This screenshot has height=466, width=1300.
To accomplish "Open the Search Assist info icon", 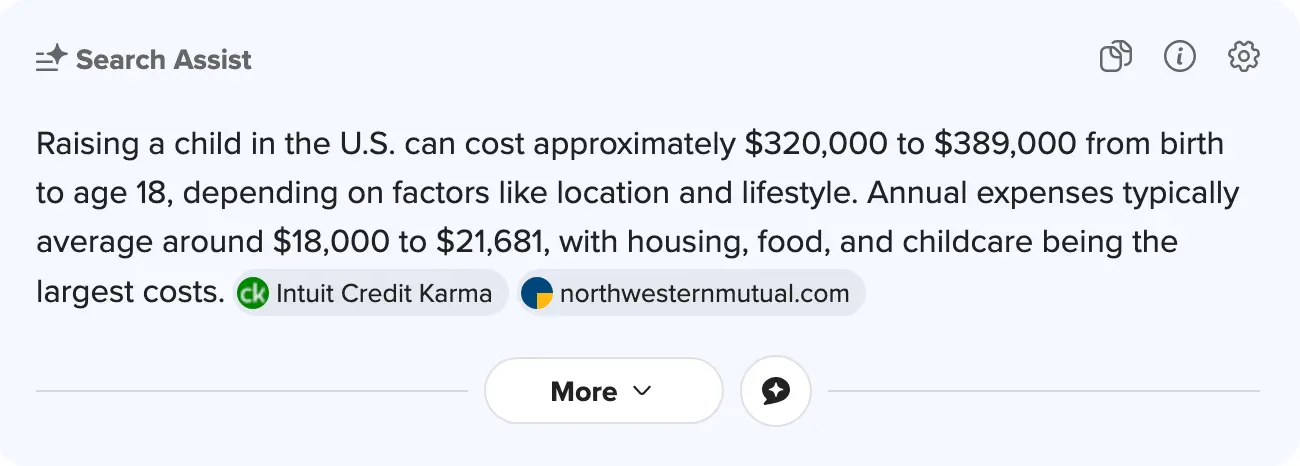I will 1180,57.
